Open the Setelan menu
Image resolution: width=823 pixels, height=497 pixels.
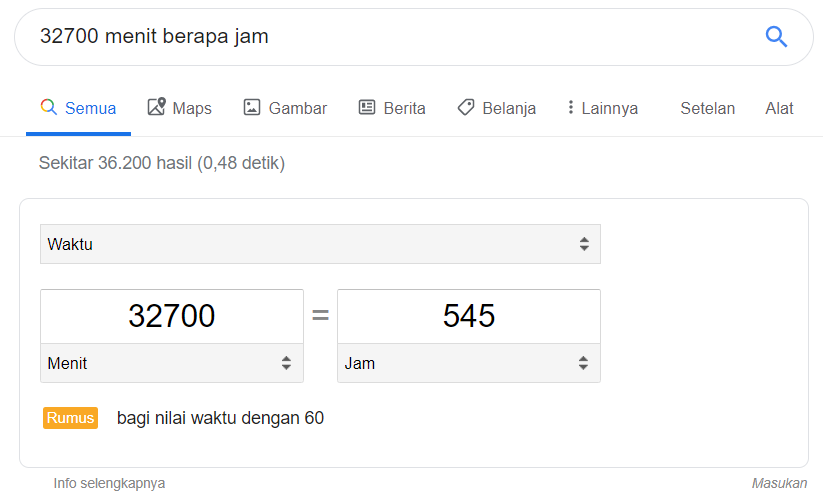[707, 108]
